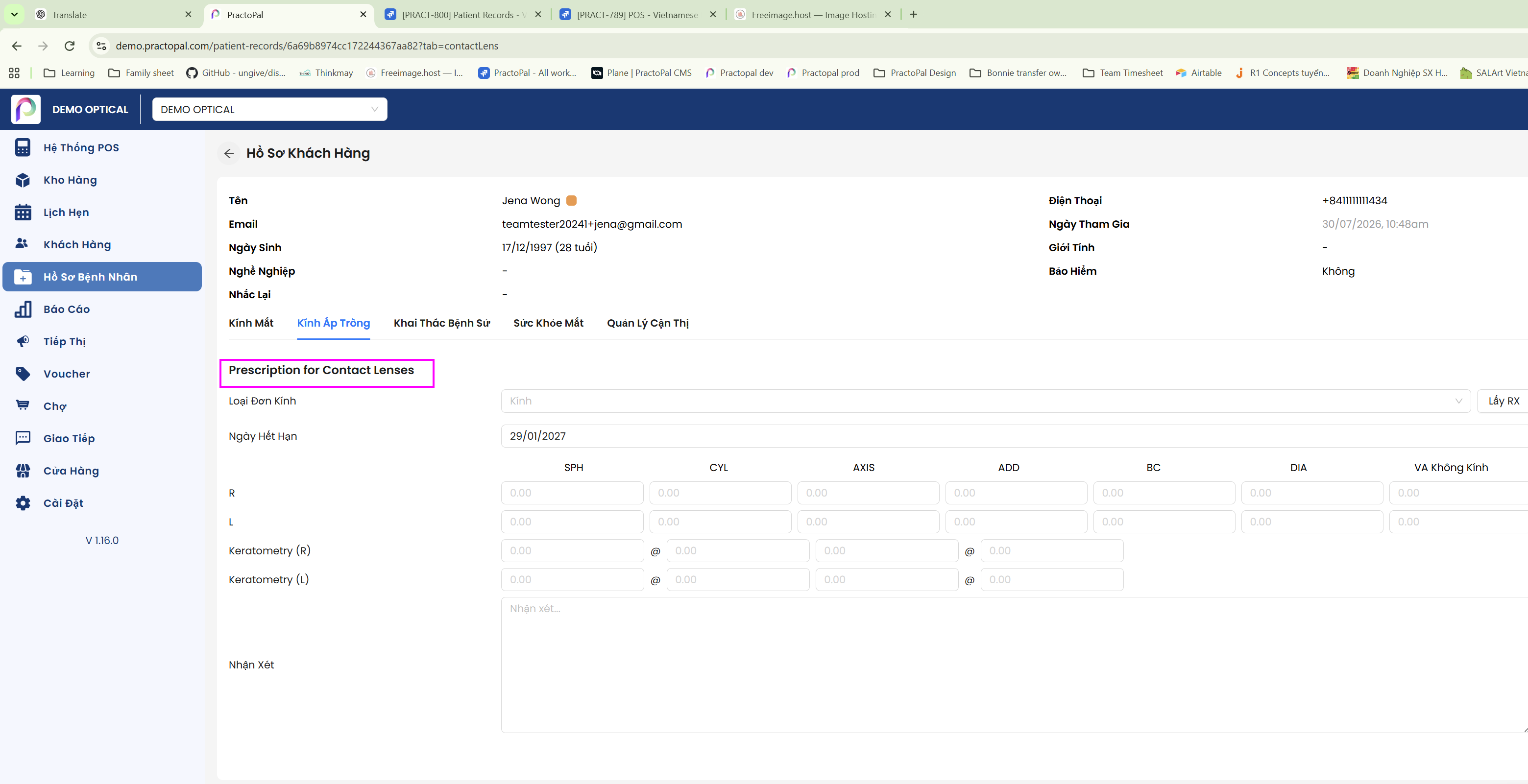Switch to the Freeimage.host browser tab

pos(813,15)
